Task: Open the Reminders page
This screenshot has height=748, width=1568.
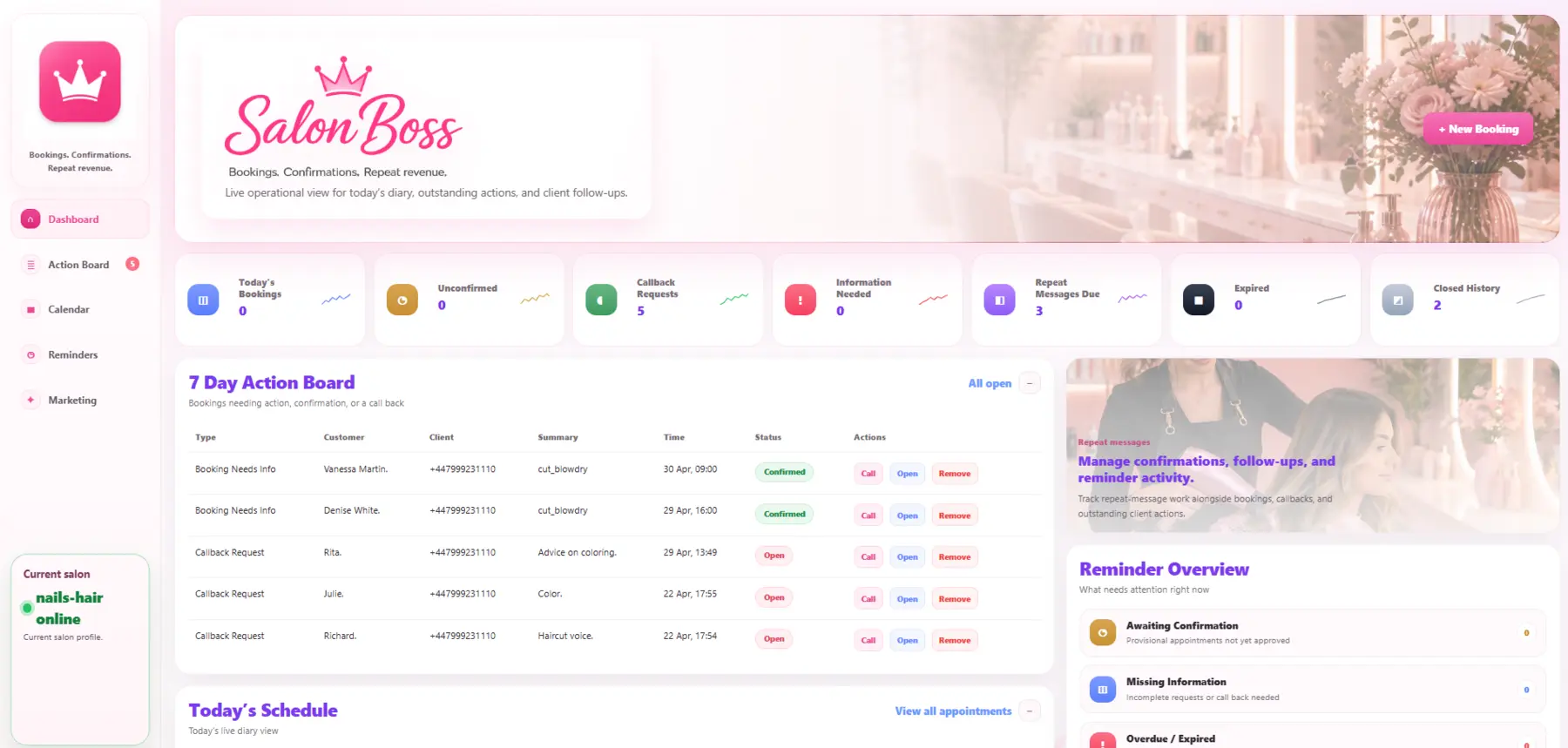Action: coord(80,355)
